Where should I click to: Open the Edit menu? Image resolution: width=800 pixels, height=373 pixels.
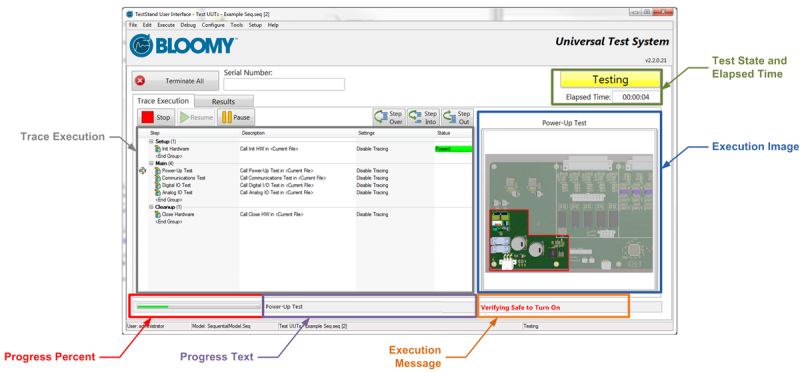click(x=147, y=24)
